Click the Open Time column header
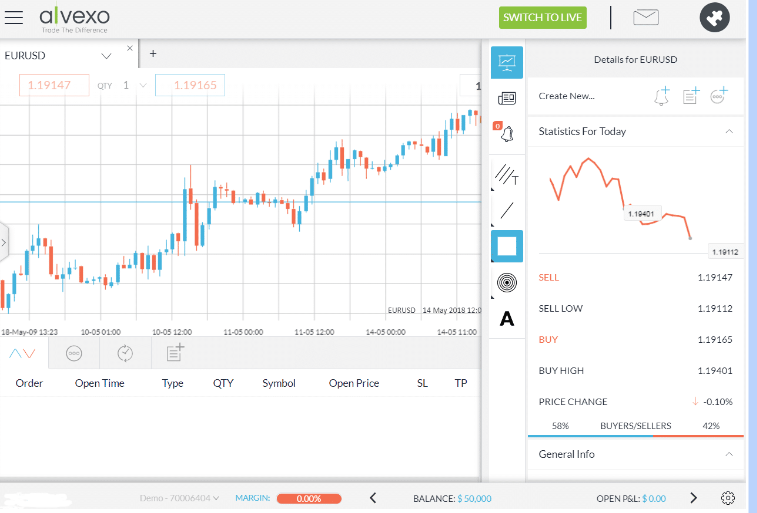The height and width of the screenshot is (513, 757). tap(99, 383)
